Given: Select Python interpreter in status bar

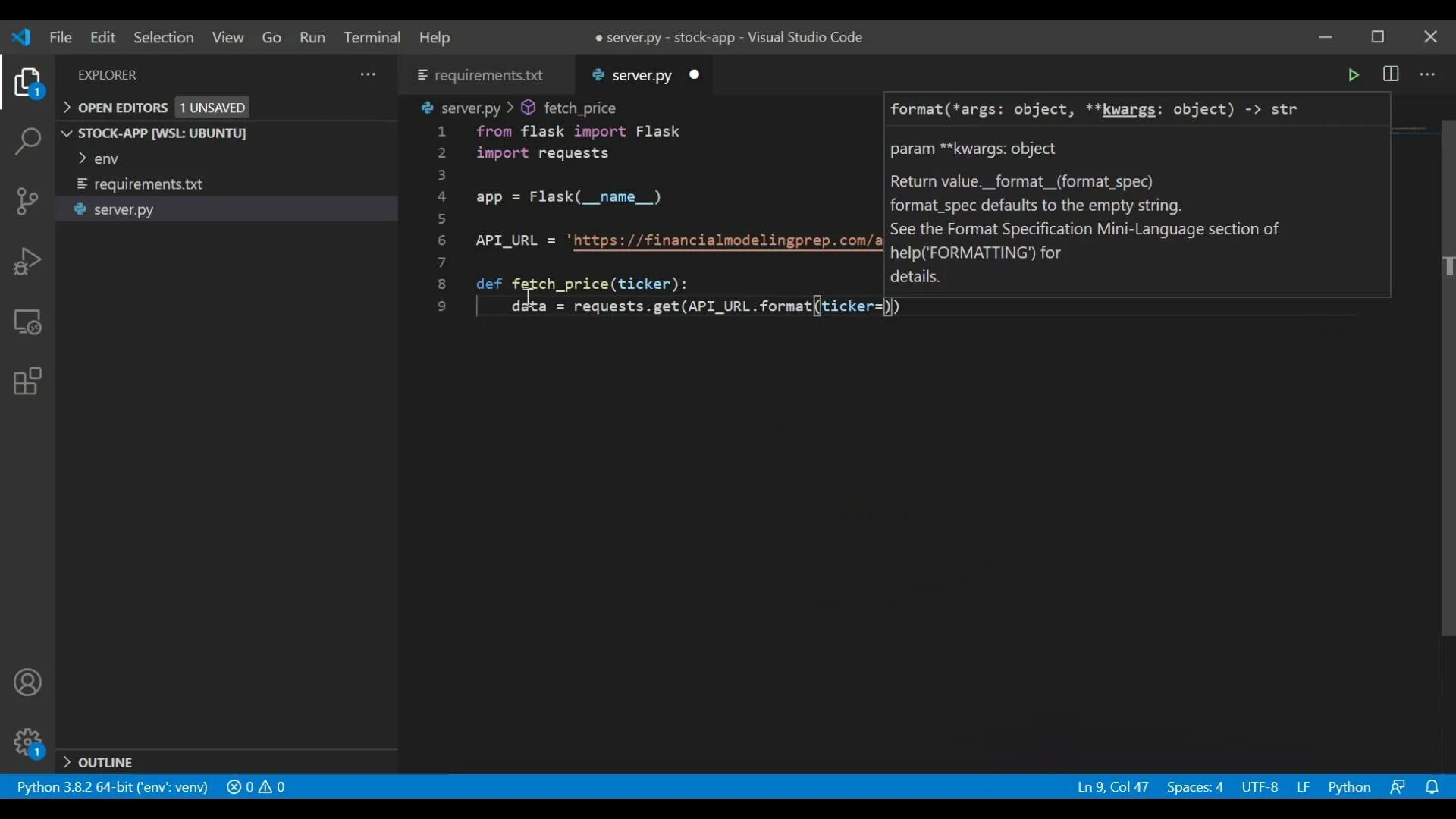Looking at the screenshot, I should tap(112, 787).
